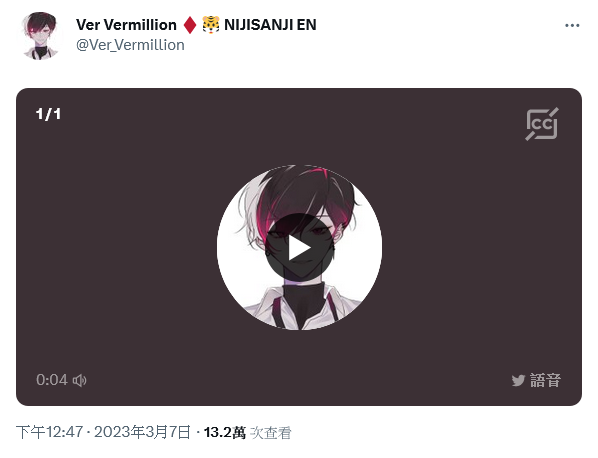Viewport: 598px width, 458px height.
Task: Click the 1/1 media counter
Action: 48,114
